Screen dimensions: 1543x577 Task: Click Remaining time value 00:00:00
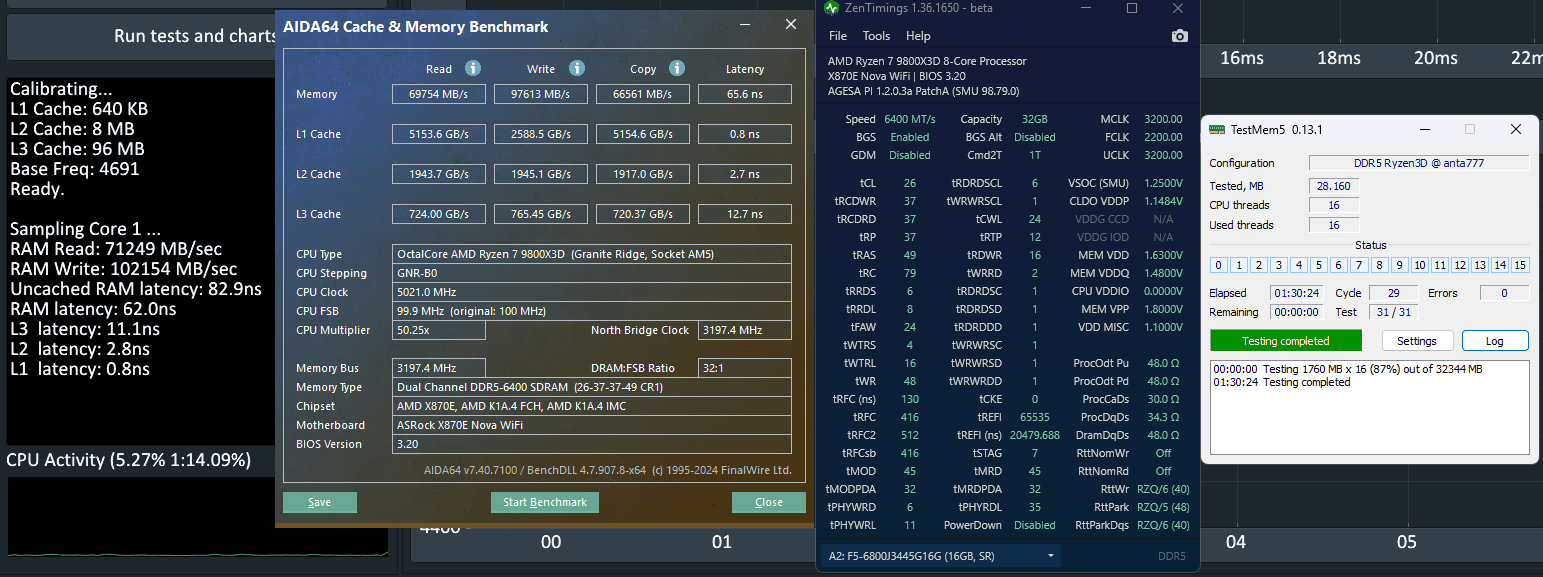pyautogui.click(x=1296, y=312)
